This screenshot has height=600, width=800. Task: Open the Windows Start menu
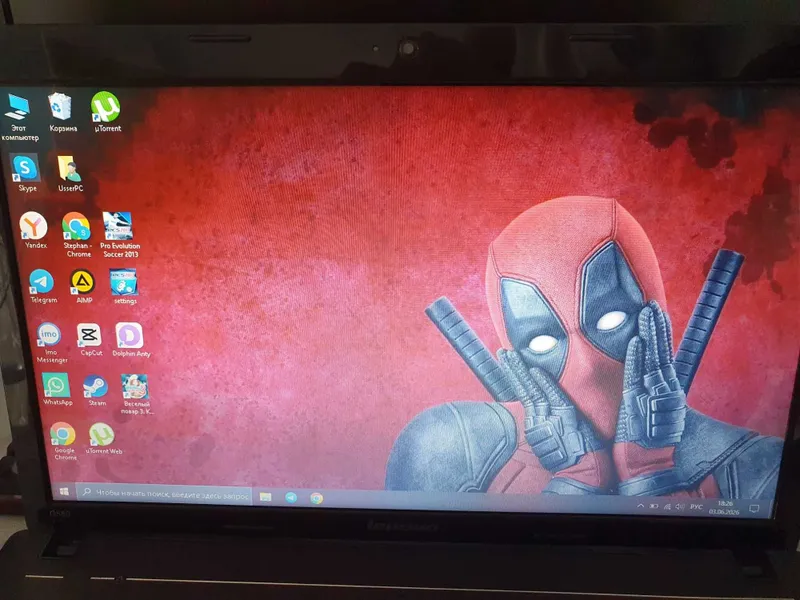[x=64, y=491]
